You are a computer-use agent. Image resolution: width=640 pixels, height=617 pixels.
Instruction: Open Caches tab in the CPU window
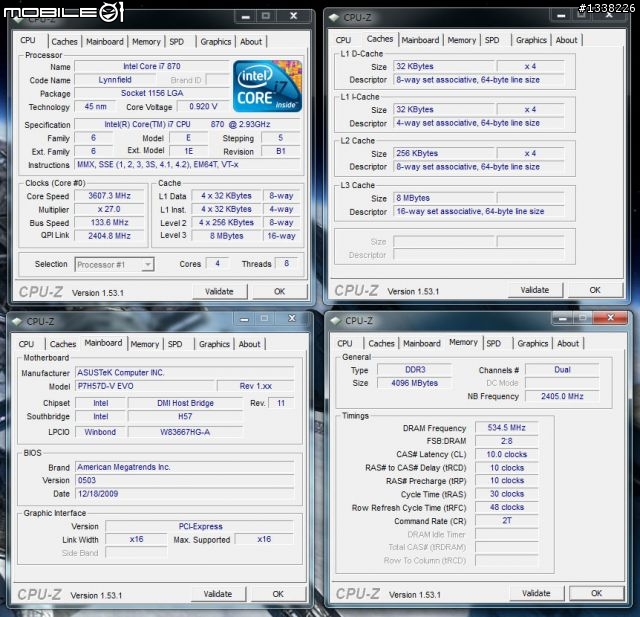click(x=64, y=42)
